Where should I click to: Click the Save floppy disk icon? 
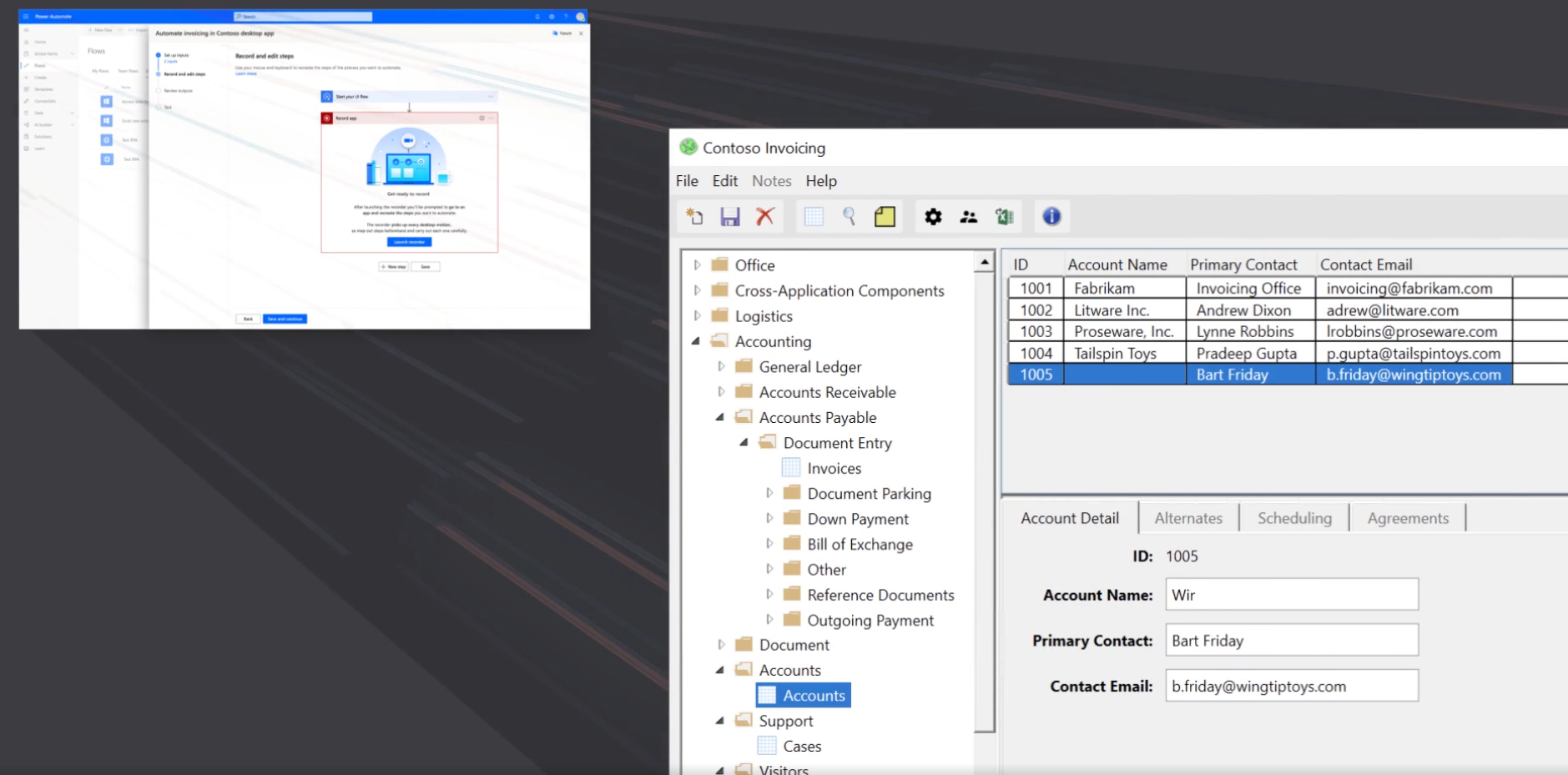(730, 217)
